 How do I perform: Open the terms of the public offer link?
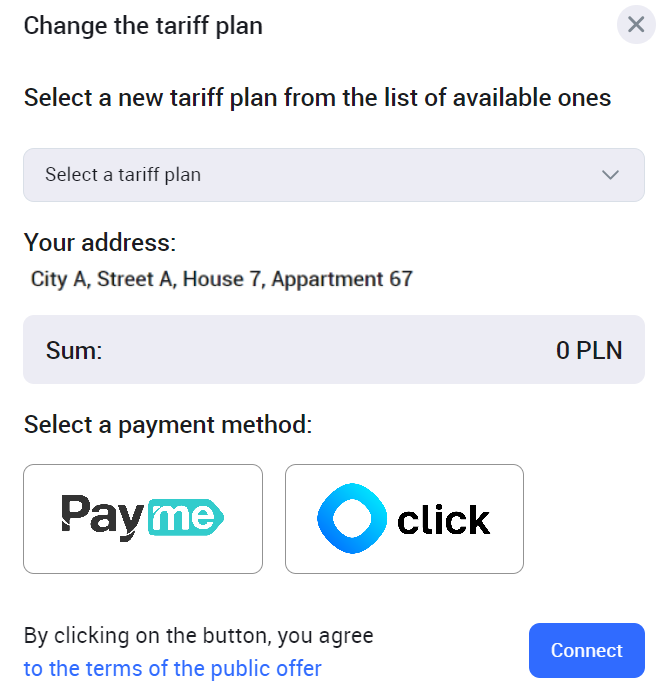(173, 668)
